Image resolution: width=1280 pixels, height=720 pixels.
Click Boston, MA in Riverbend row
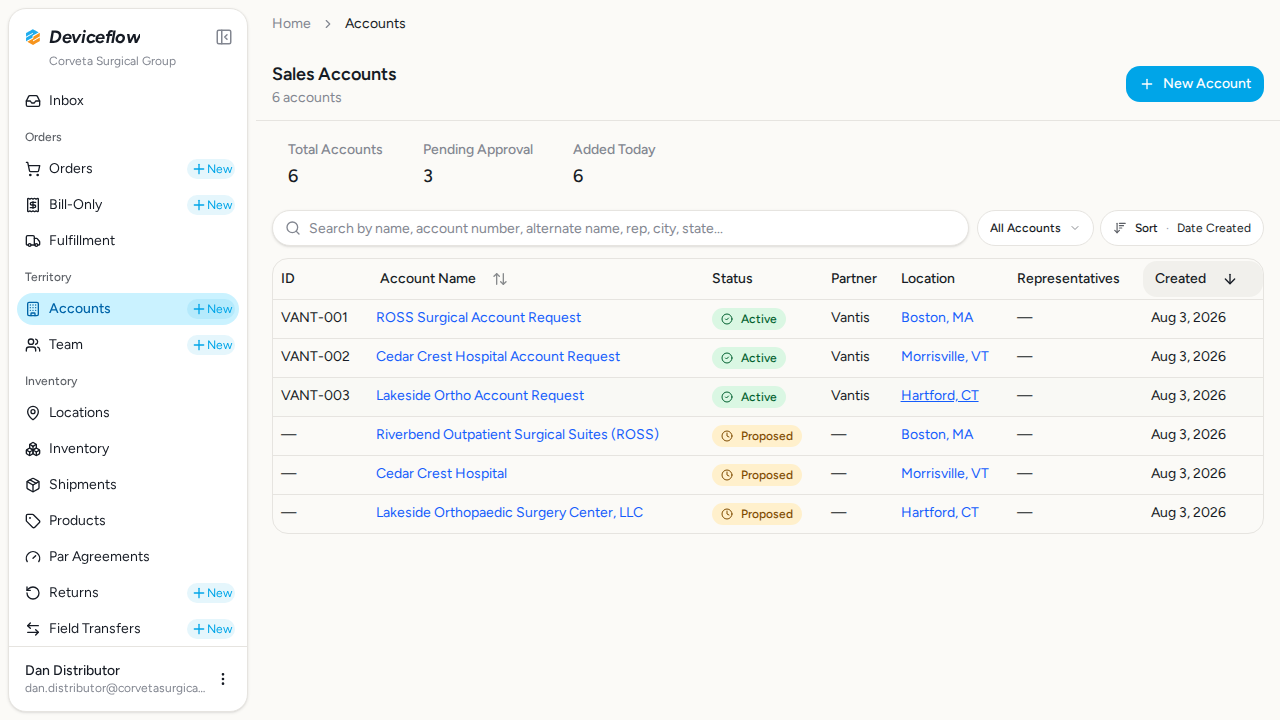pyautogui.click(x=937, y=435)
